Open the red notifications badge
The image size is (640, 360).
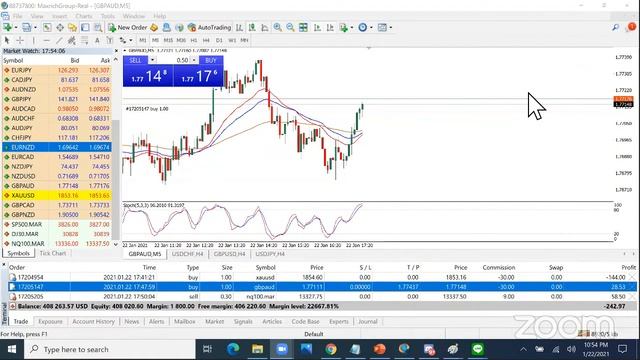(631, 27)
